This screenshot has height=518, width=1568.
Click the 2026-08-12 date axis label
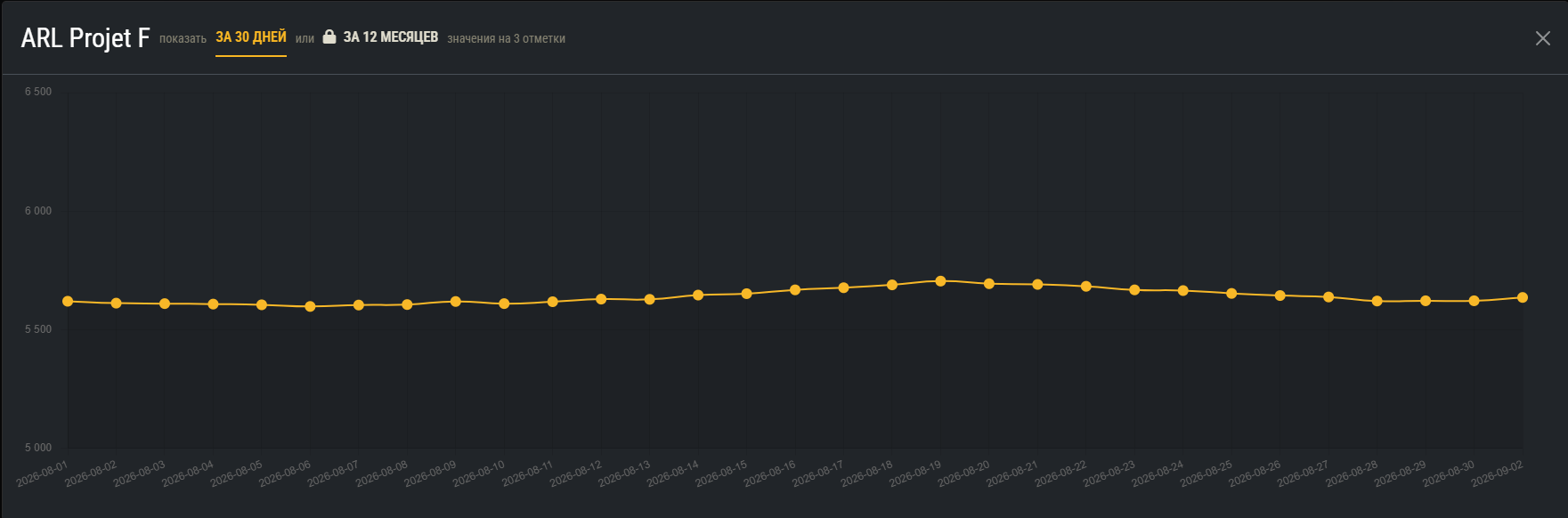click(576, 473)
